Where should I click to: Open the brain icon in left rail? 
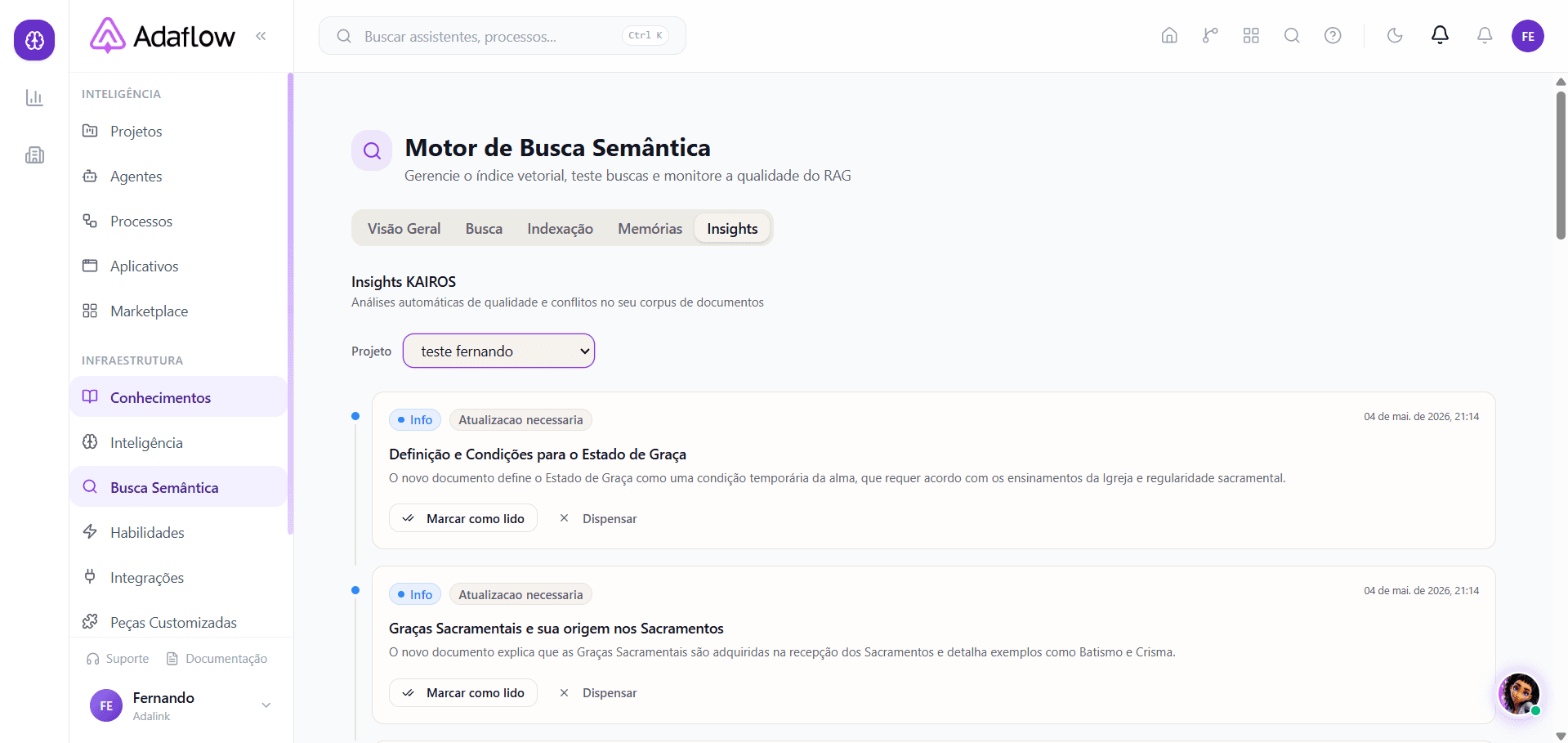coord(34,40)
